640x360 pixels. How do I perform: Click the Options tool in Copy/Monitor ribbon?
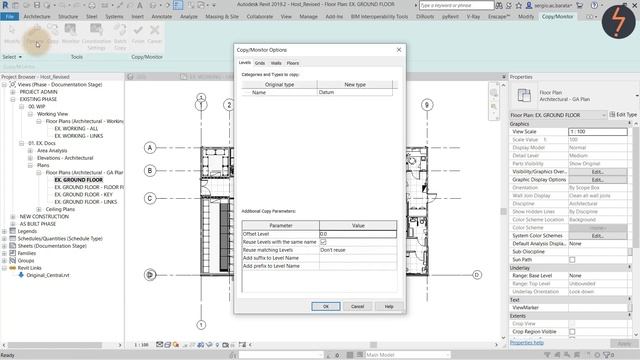click(x=36, y=34)
